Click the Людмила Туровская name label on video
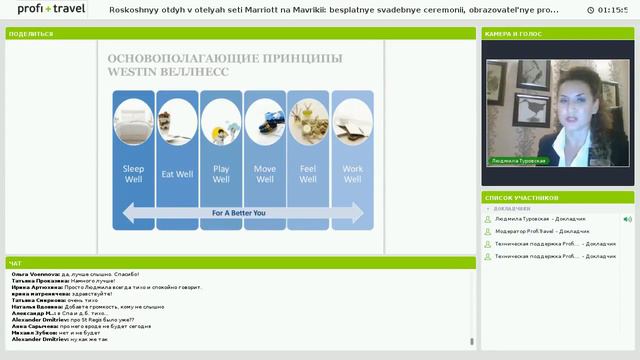Image resolution: width=640 pixels, height=360 pixels. pos(518,161)
